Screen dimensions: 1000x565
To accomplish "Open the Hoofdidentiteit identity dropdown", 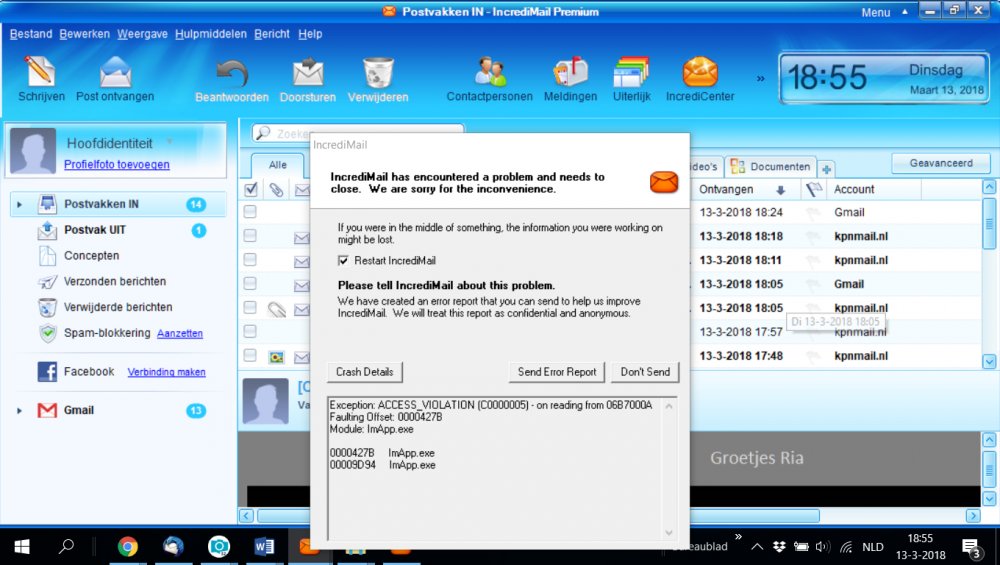I will pos(169,143).
